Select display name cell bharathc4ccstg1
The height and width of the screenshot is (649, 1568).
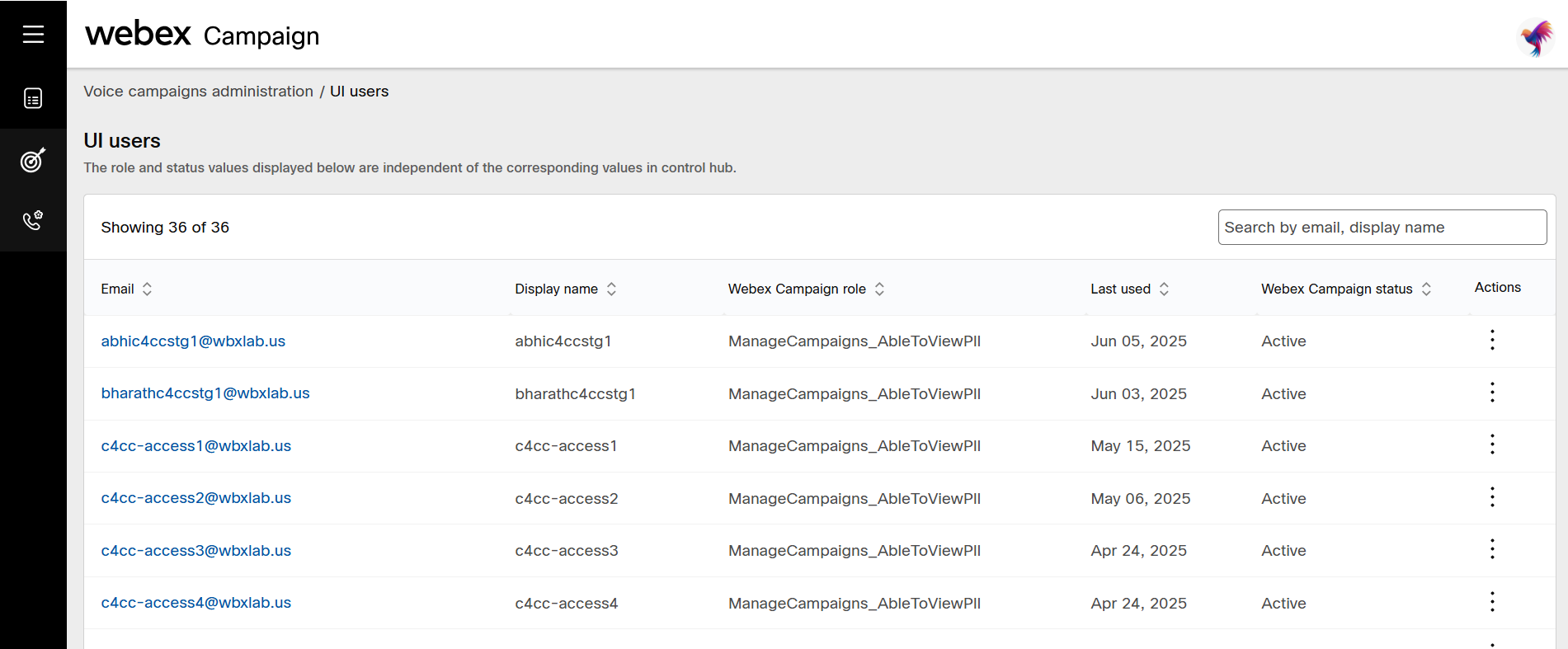[575, 394]
